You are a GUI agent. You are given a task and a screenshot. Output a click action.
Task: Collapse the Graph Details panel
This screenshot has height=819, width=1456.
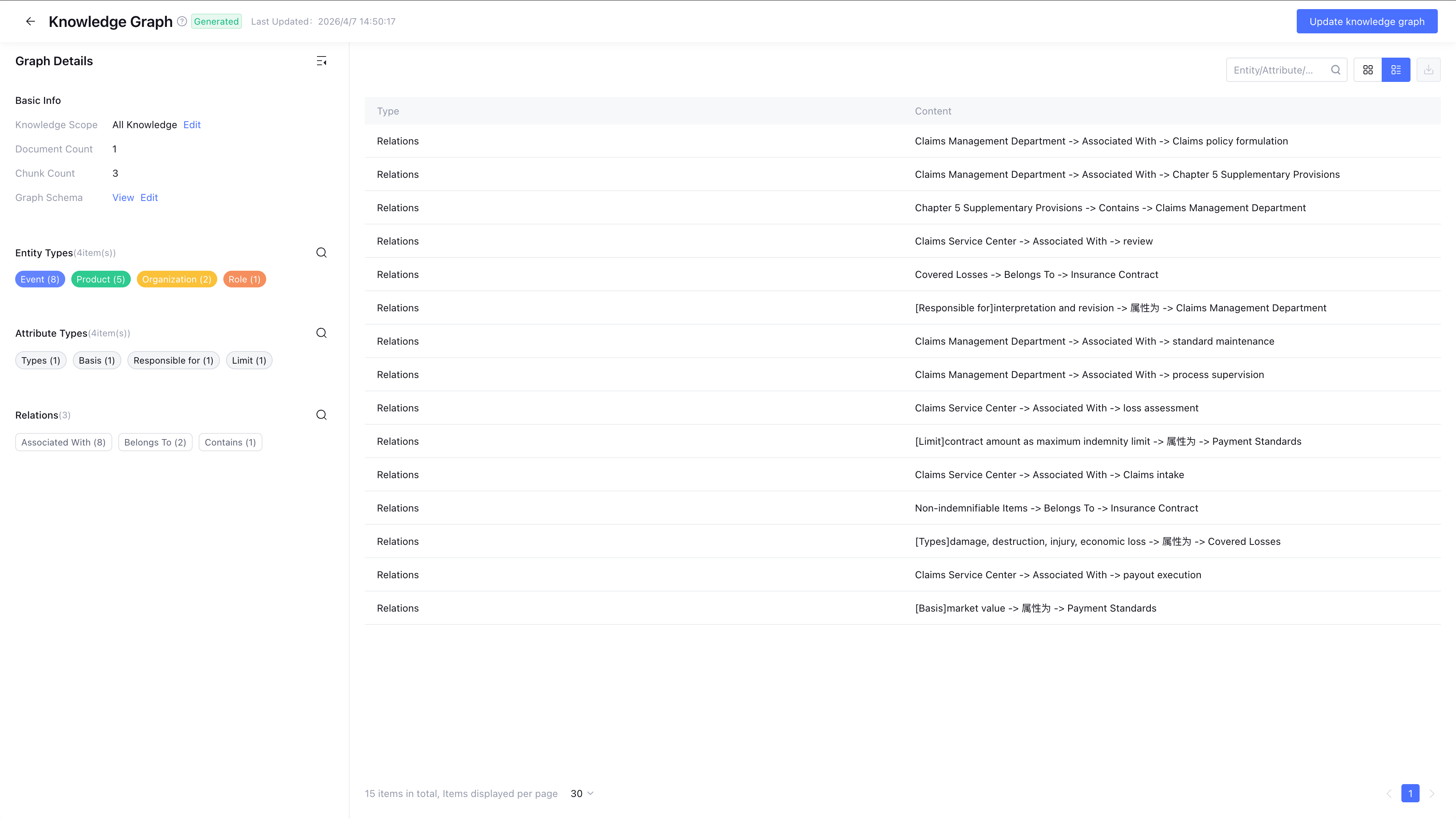(x=322, y=61)
